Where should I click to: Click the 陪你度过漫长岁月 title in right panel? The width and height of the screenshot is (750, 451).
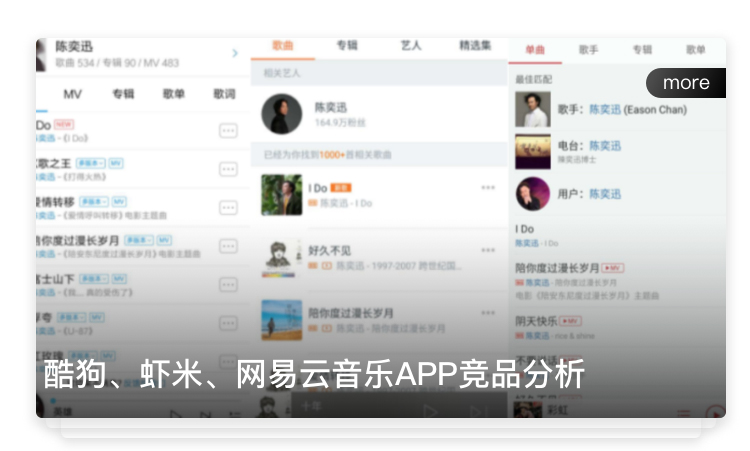click(x=557, y=268)
